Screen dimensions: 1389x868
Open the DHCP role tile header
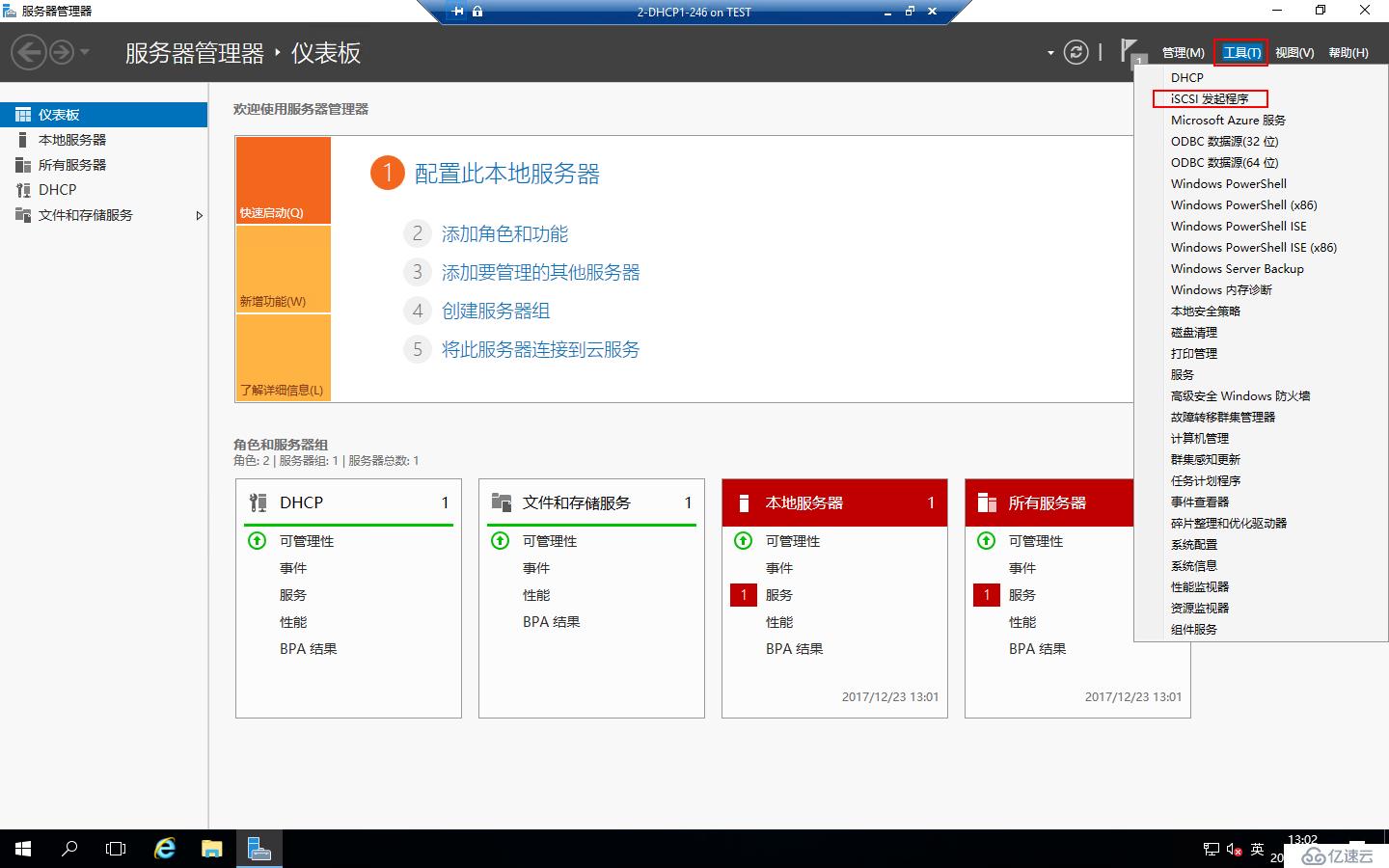348,502
